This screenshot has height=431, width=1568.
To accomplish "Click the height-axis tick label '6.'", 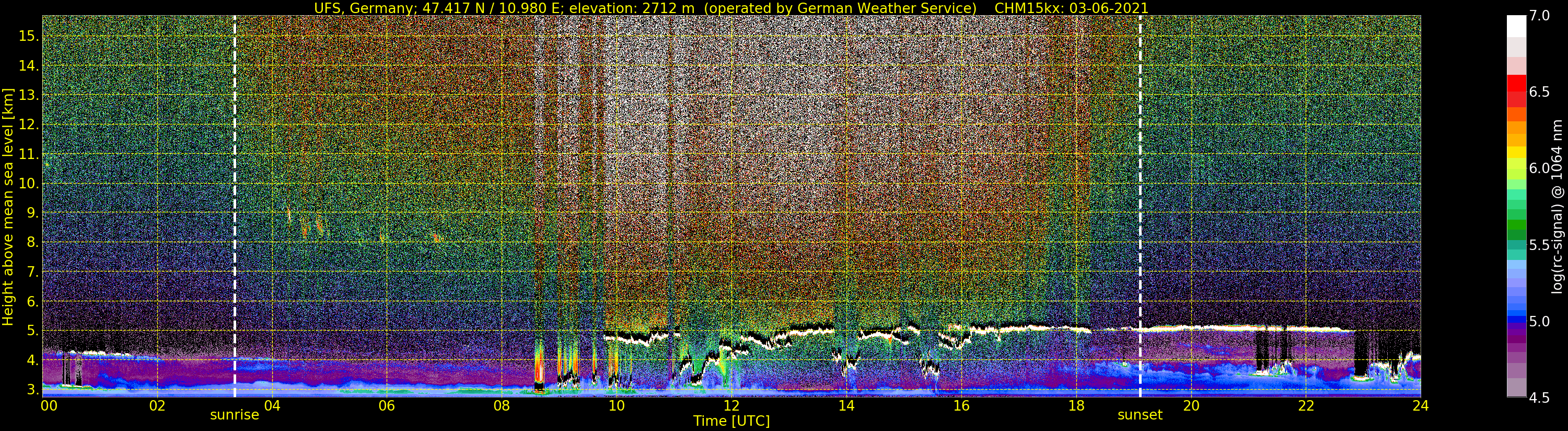I will click(x=32, y=301).
